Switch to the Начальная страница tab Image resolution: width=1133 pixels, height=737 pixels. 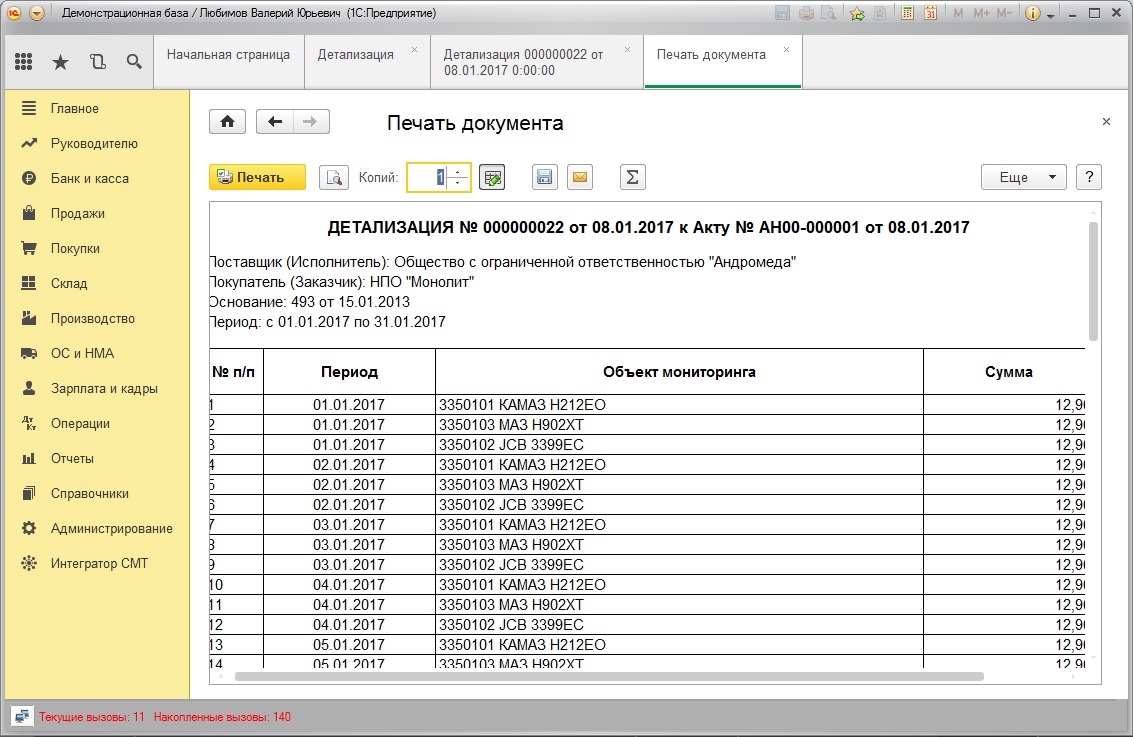tap(228, 55)
